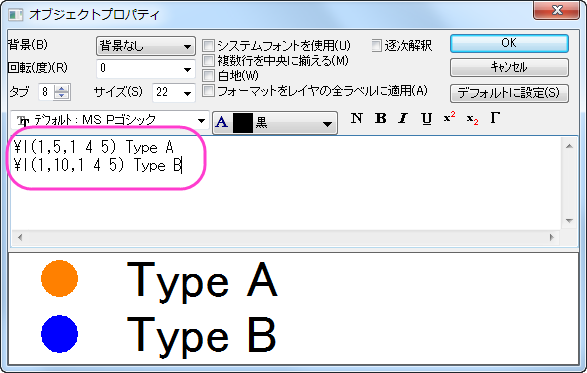587x373 pixels.
Task: Open the 黒 color dropdown
Action: (327, 123)
